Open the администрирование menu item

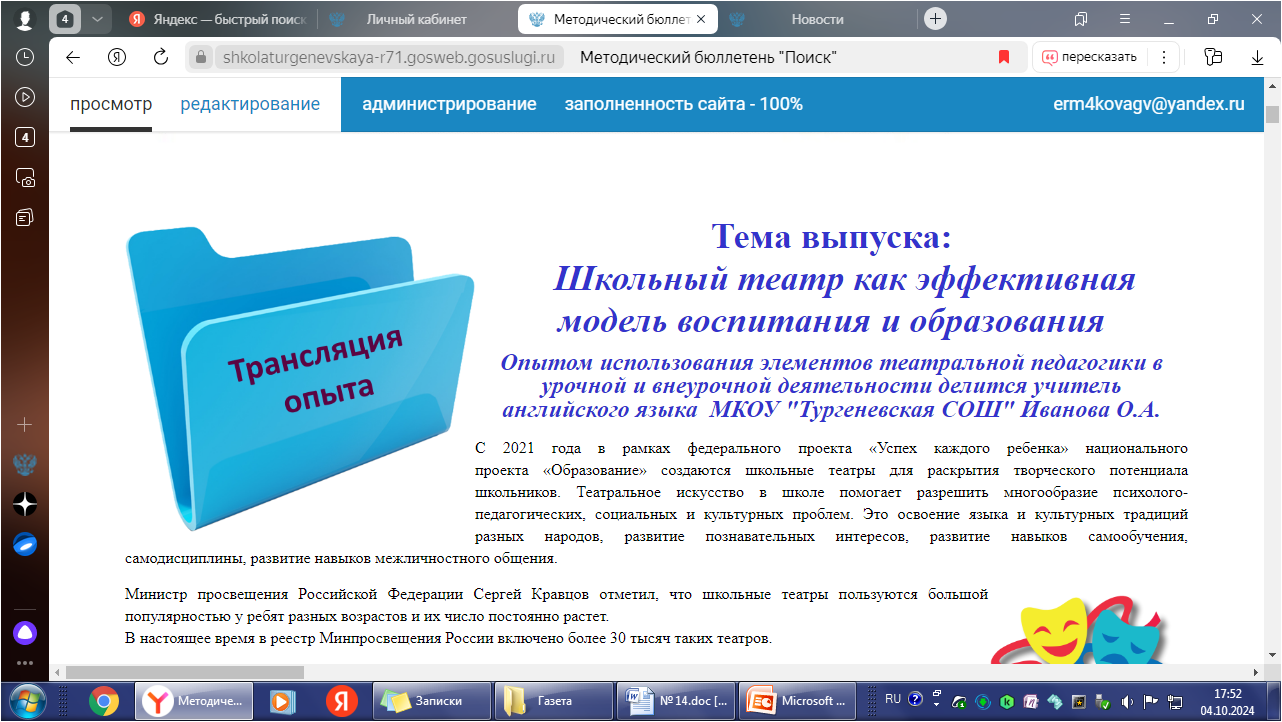tap(449, 104)
